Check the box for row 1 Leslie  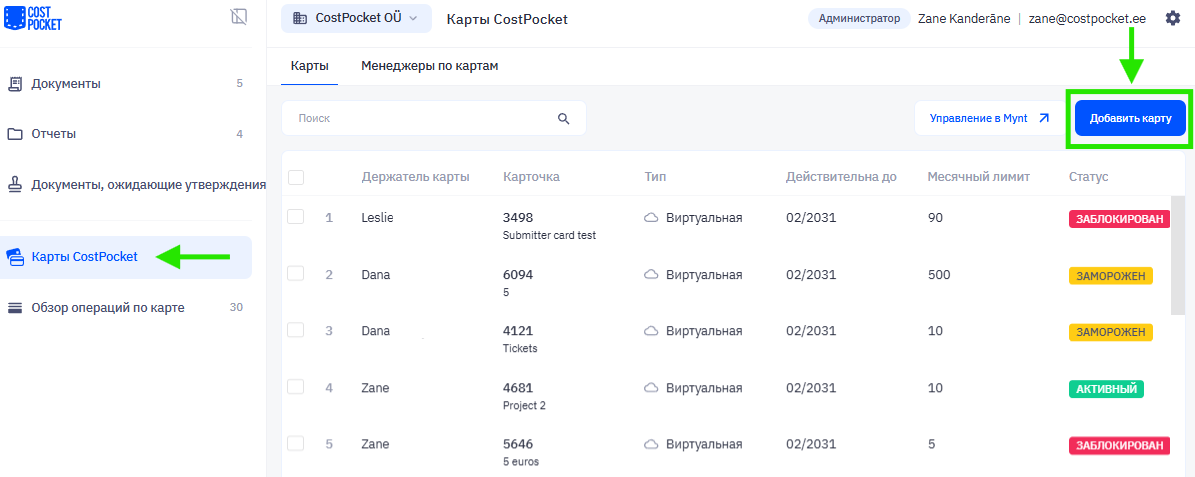point(296,217)
